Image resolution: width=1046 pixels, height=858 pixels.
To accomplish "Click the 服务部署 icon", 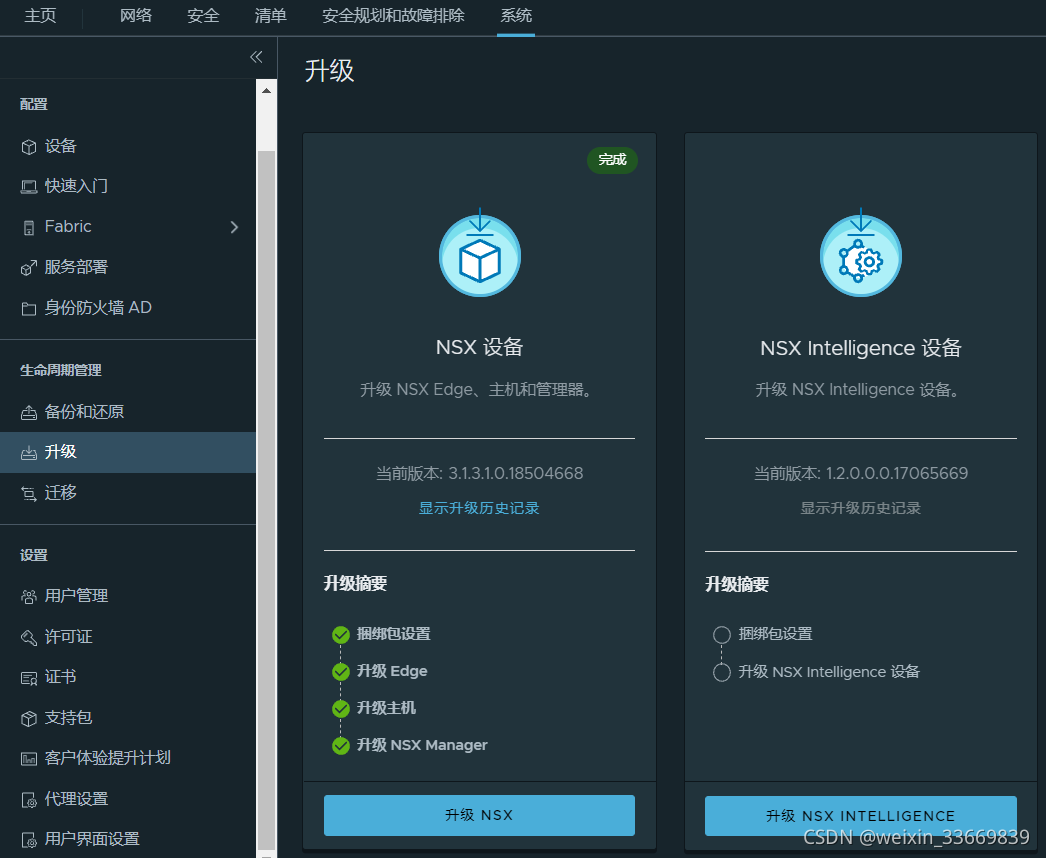I will point(29,268).
